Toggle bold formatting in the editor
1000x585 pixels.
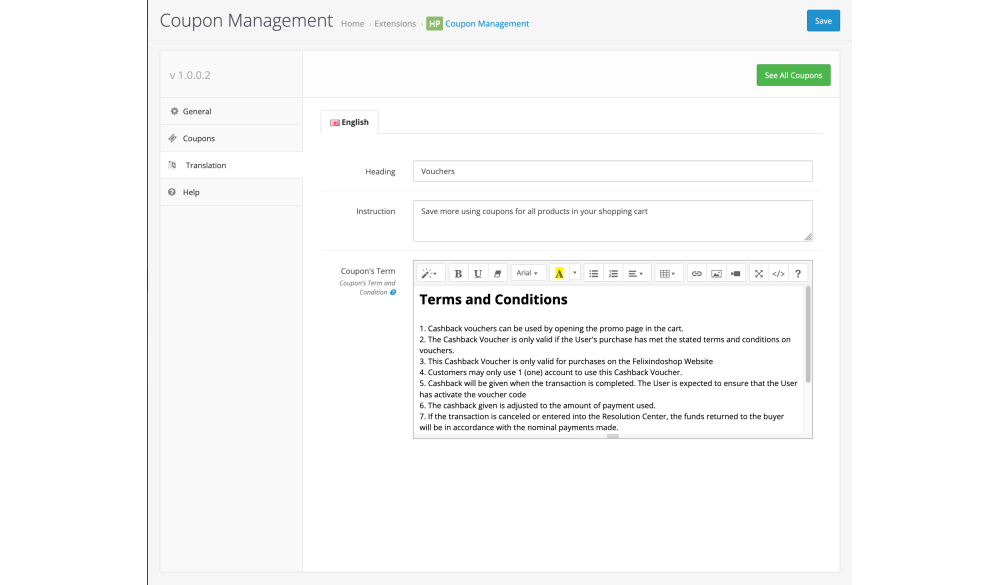pyautogui.click(x=458, y=273)
